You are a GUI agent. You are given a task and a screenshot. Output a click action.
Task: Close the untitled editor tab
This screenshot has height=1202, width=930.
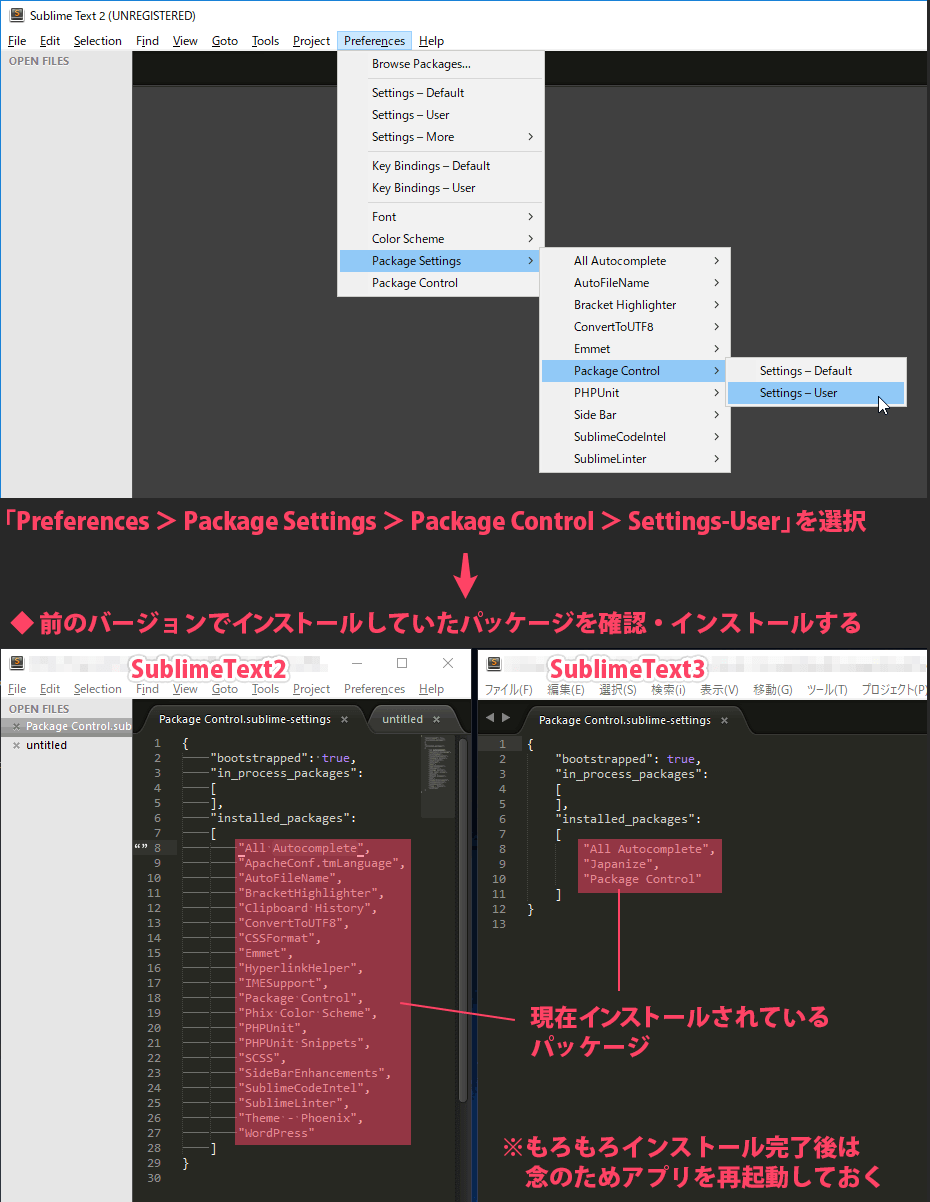pos(436,719)
